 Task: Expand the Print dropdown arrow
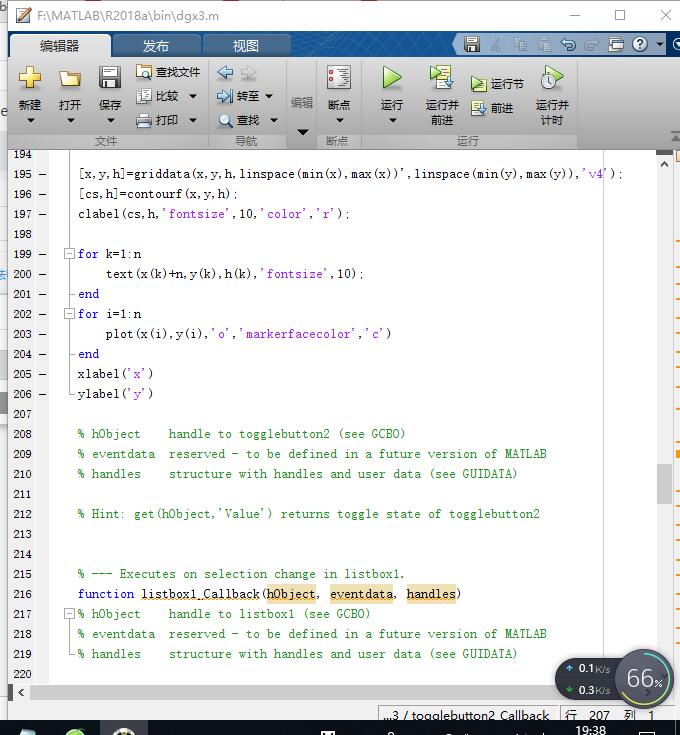tap(193, 120)
